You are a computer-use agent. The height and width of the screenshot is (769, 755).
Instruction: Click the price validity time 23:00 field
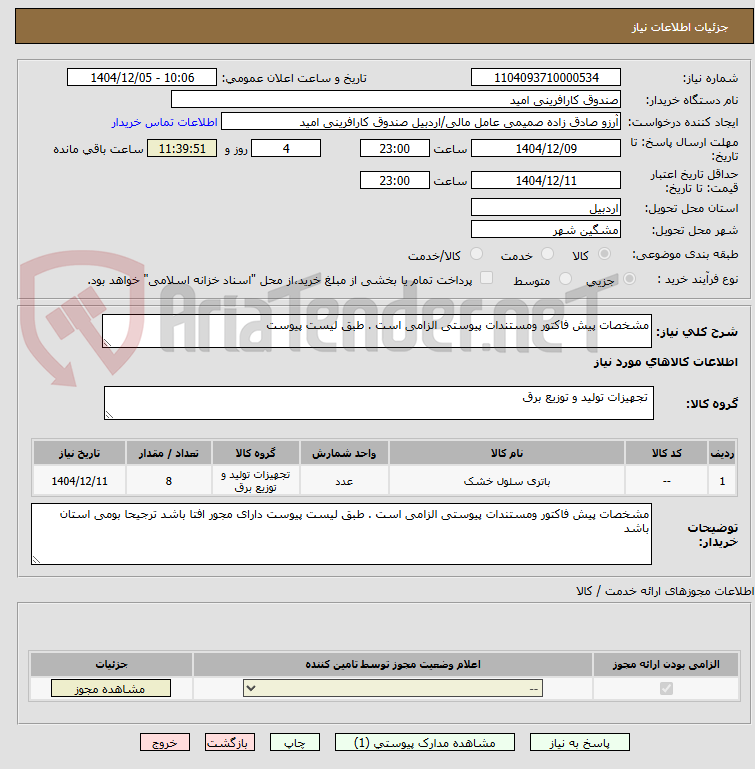(x=395, y=180)
